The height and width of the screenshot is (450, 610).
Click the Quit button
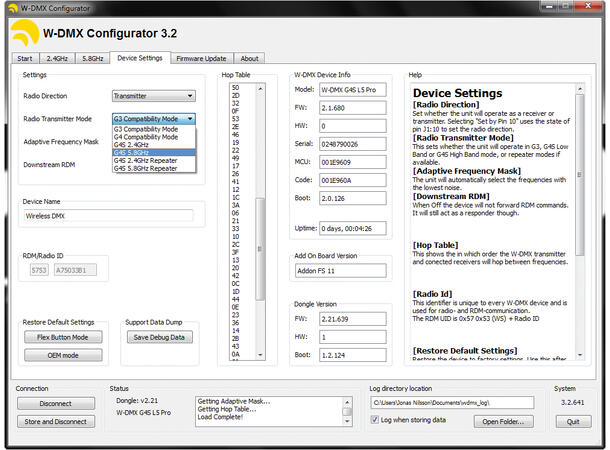pyautogui.click(x=573, y=421)
